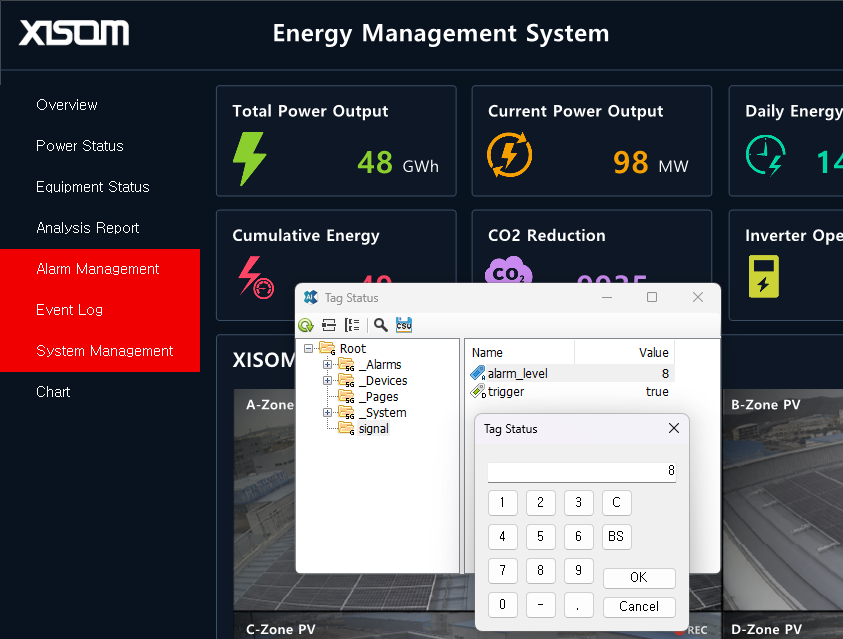The height and width of the screenshot is (639, 843).
Task: Click the keypad value input field
Action: click(582, 471)
